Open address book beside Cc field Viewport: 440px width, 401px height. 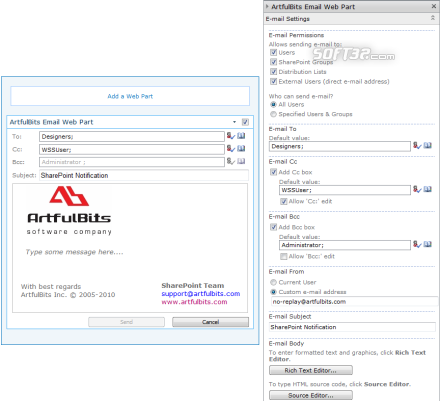point(241,148)
